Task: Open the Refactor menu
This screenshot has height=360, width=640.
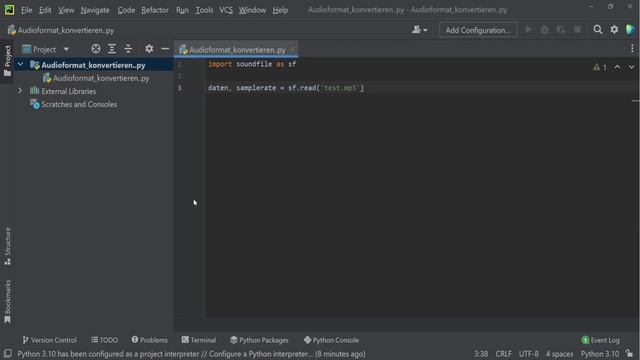Action: click(x=155, y=10)
